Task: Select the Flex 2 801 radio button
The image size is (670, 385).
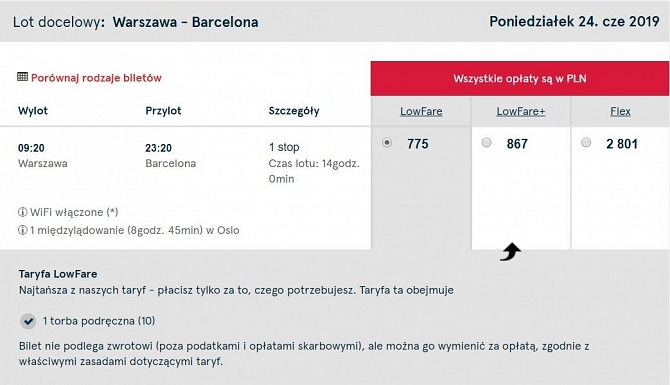Action: (x=586, y=142)
